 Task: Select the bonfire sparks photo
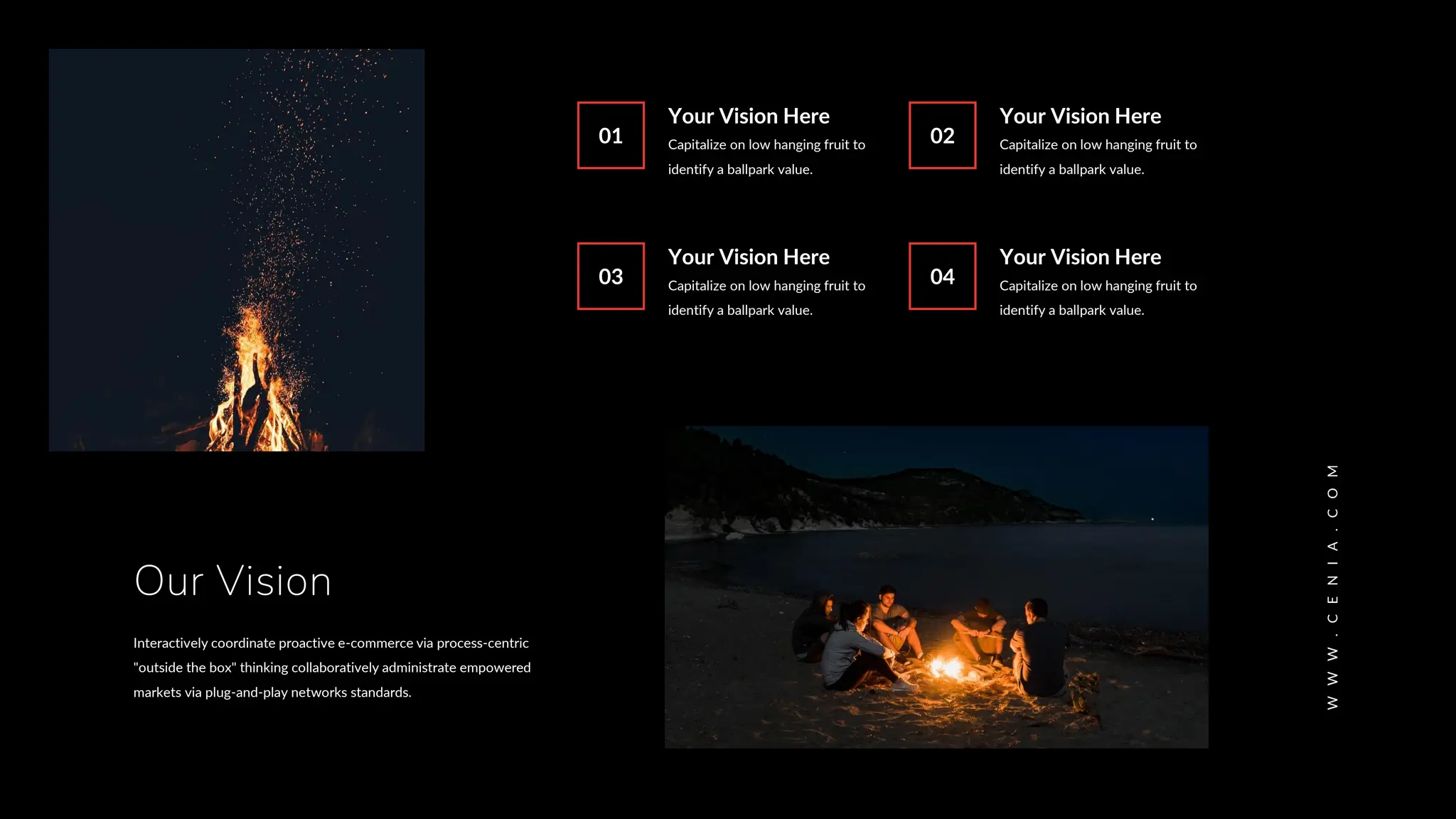(237, 213)
